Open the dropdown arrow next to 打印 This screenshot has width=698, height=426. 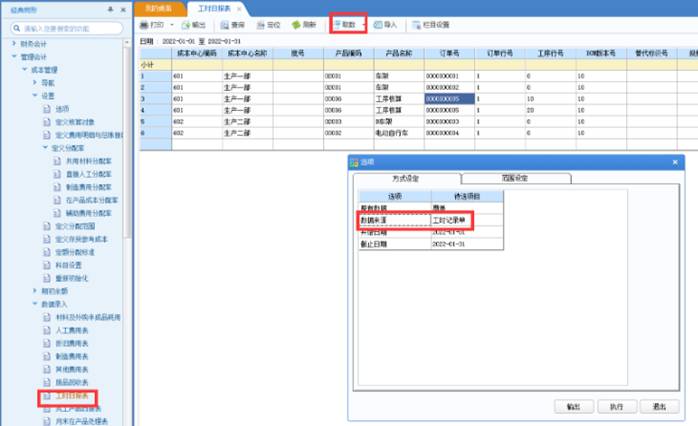(171, 23)
